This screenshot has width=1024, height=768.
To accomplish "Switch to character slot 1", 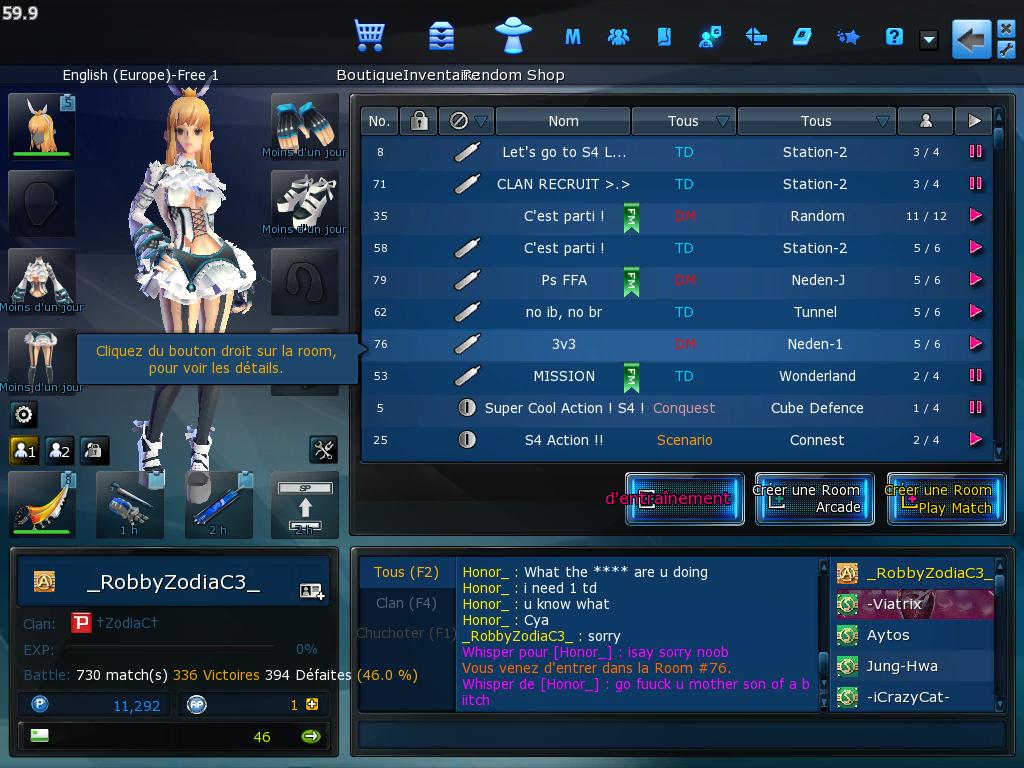I will [25, 450].
